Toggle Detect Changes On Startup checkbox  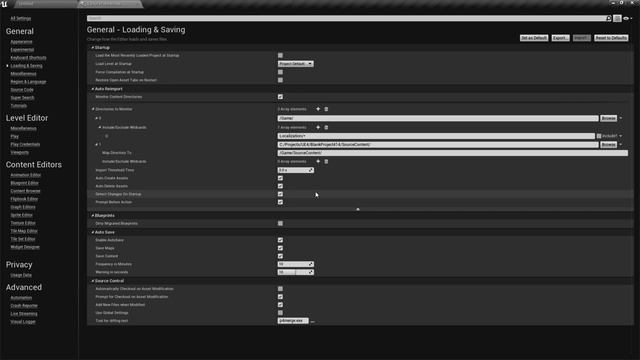[280, 194]
